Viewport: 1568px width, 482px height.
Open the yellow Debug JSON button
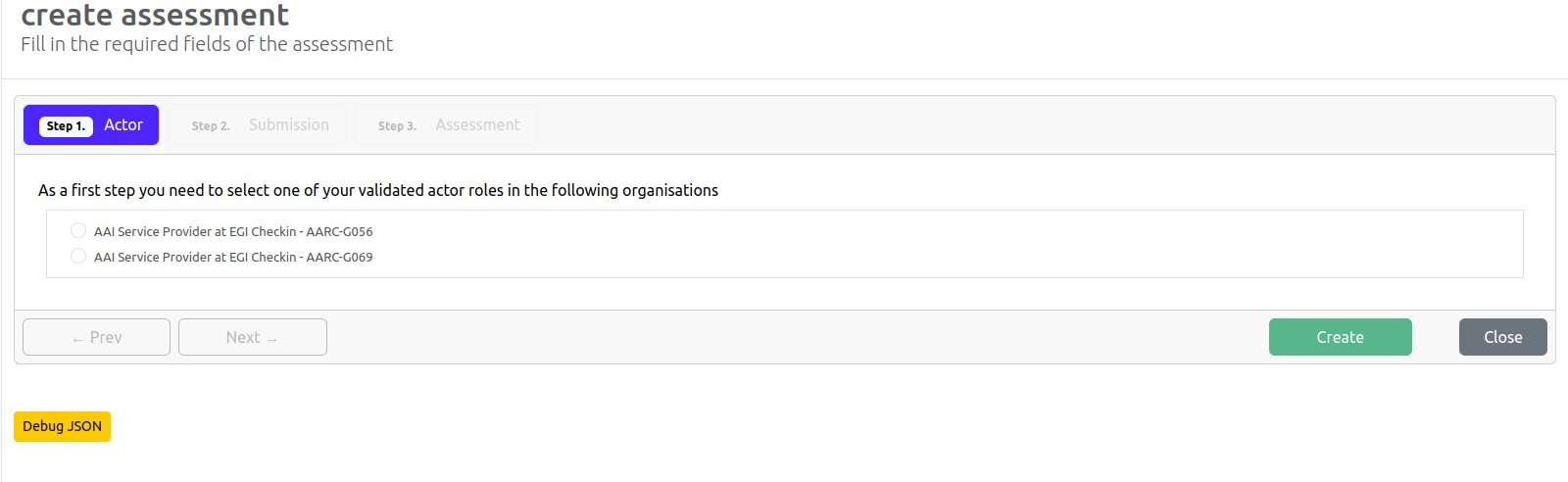tap(62, 426)
